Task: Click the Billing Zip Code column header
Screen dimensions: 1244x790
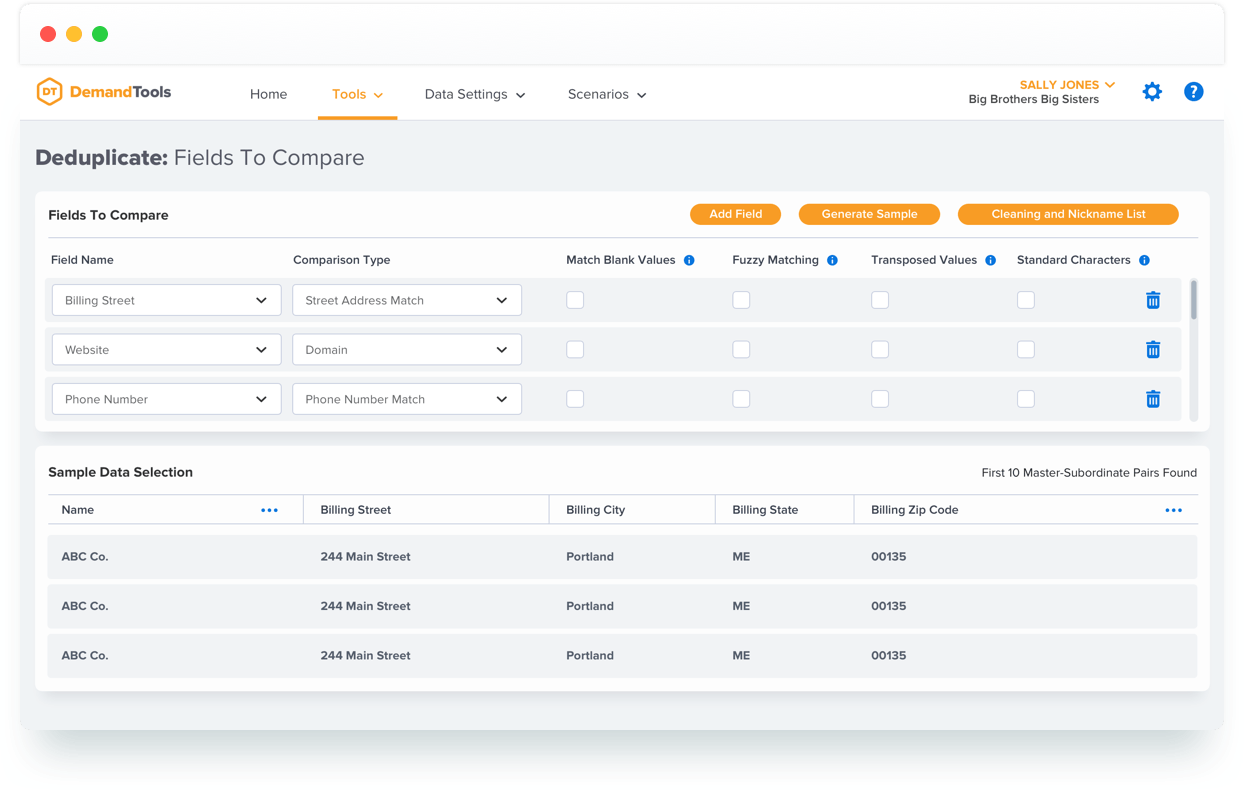Action: [x=914, y=510]
